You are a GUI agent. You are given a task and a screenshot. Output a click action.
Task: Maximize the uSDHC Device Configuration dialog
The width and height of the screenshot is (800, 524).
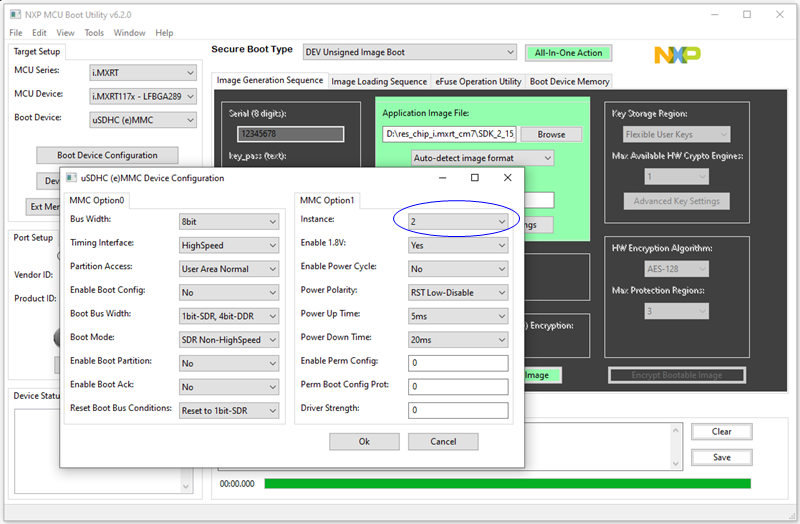[474, 178]
